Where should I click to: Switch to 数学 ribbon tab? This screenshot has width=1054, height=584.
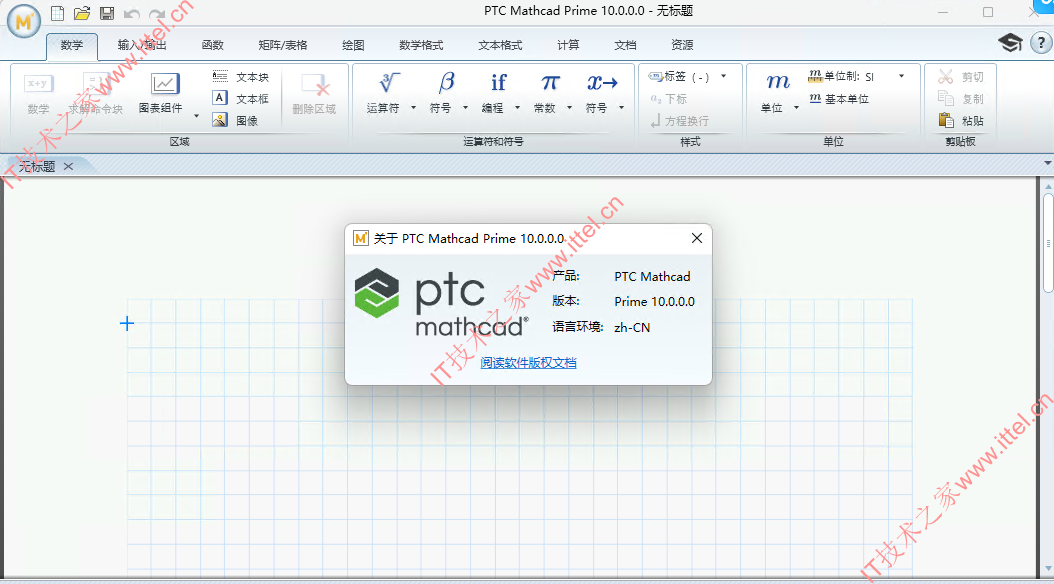pyautogui.click(x=72, y=45)
